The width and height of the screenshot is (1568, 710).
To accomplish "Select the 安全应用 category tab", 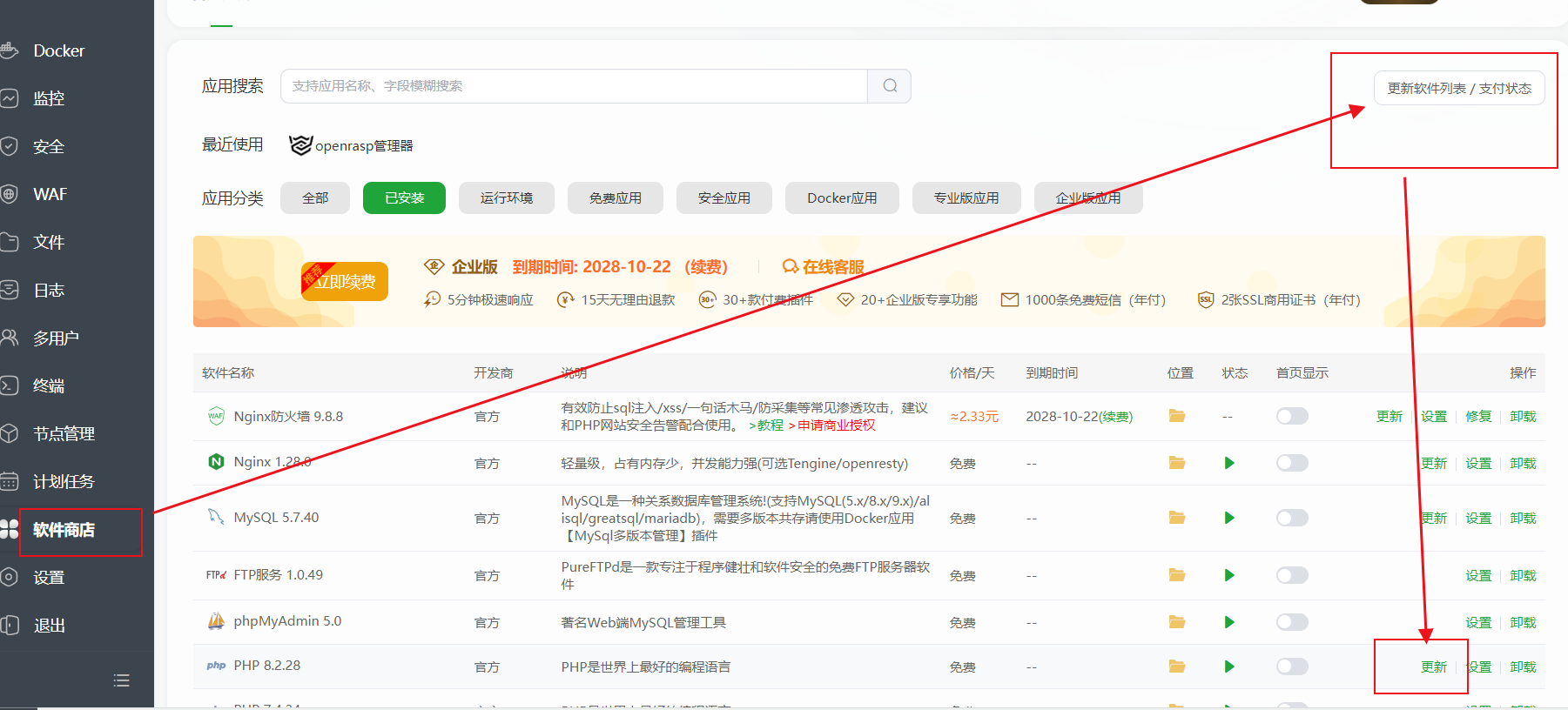I will coord(724,198).
